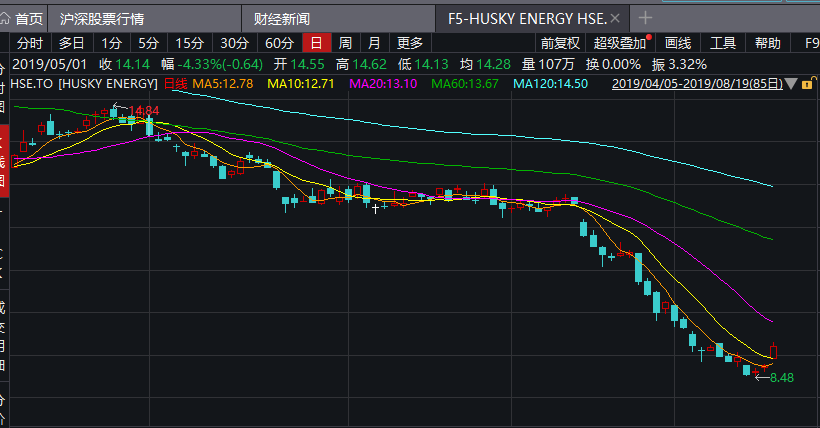Click the MA120:14.50 indicator label
The width and height of the screenshot is (820, 428).
coord(551,84)
